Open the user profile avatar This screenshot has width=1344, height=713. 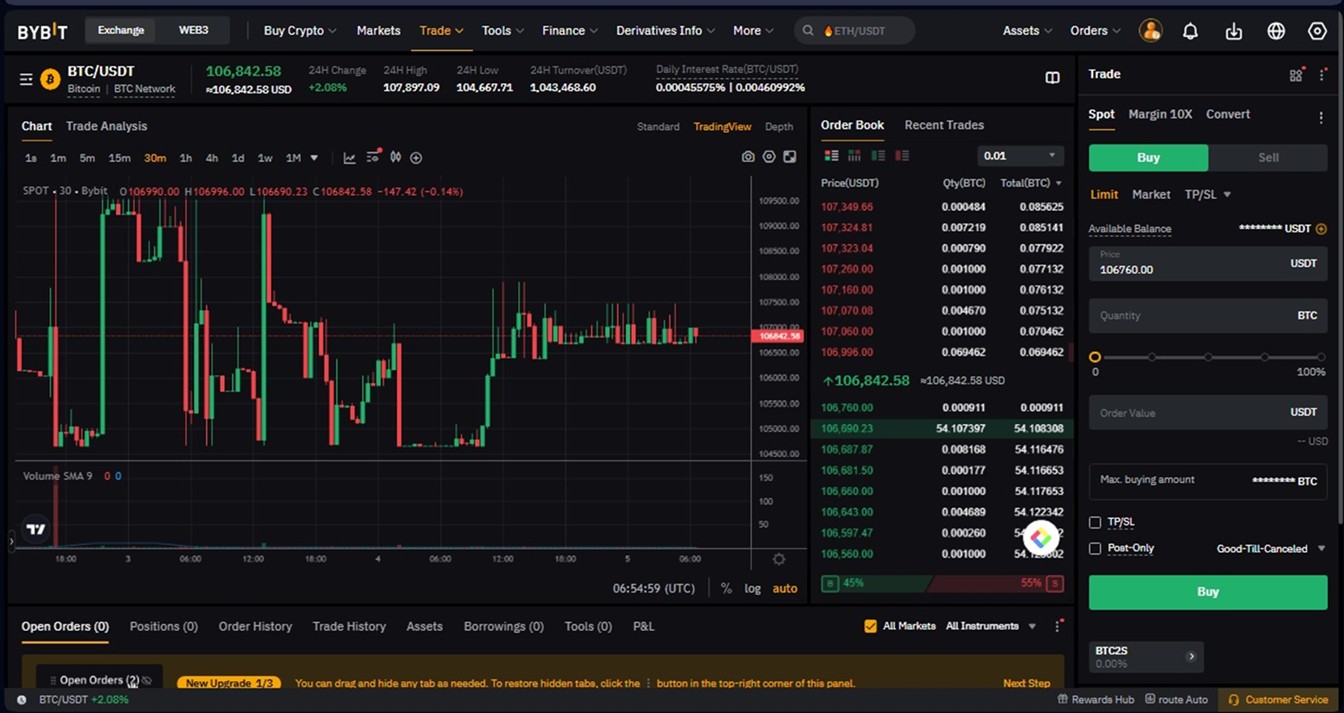coord(1150,31)
